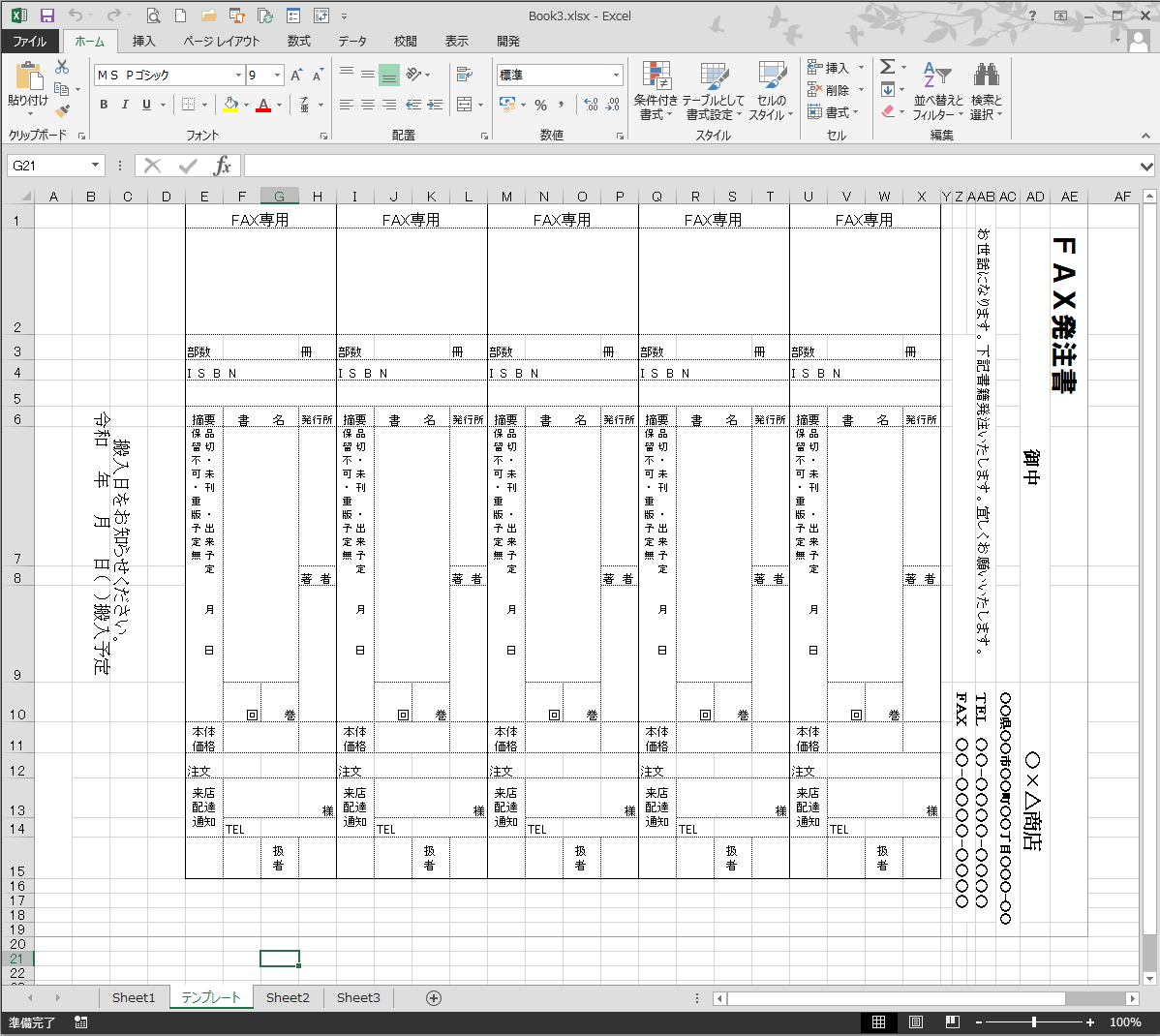Select the Sheet2 worksheet tab
The height and width of the screenshot is (1036, 1160).
click(x=288, y=998)
